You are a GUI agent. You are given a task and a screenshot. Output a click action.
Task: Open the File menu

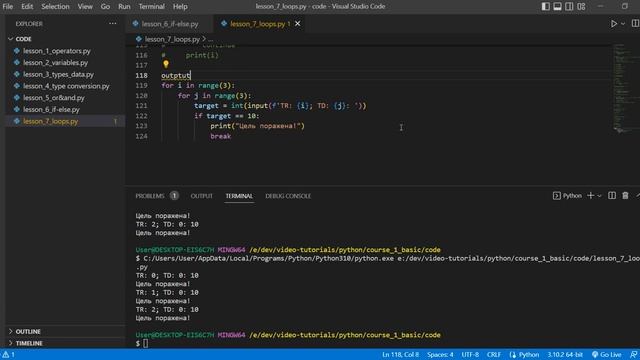pos(7,7)
